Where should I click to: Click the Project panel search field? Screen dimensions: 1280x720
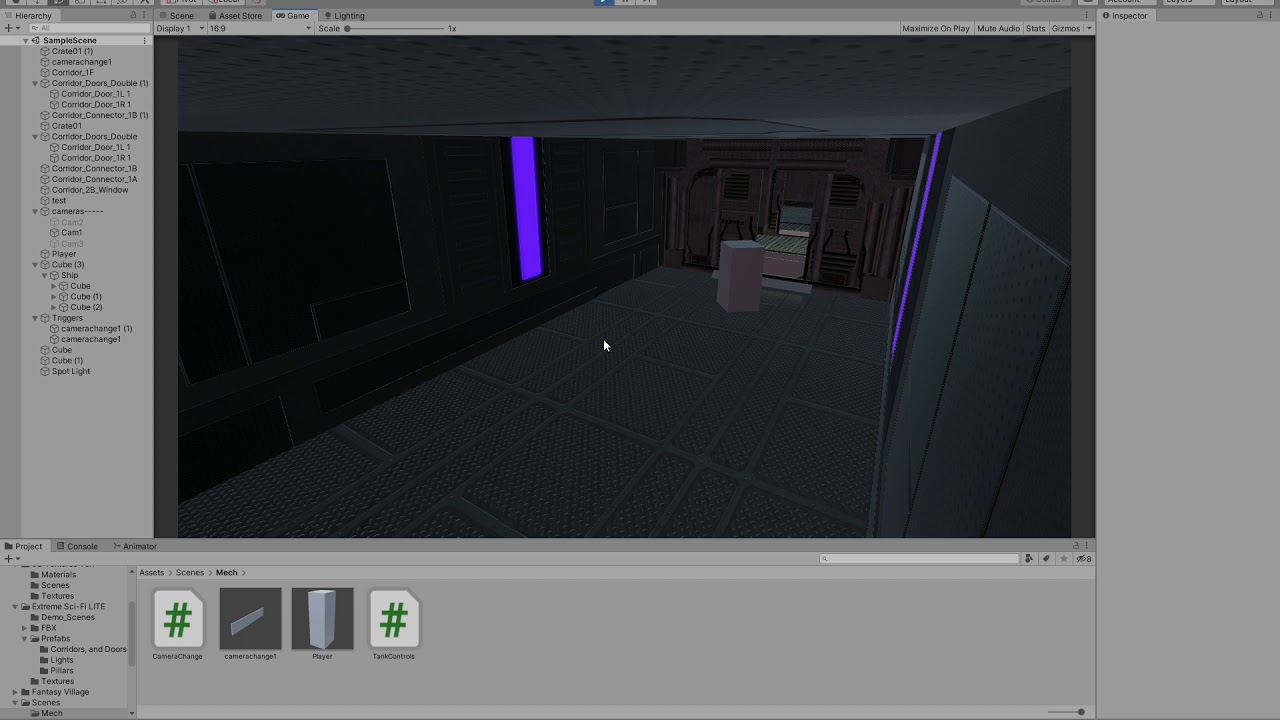(919, 559)
